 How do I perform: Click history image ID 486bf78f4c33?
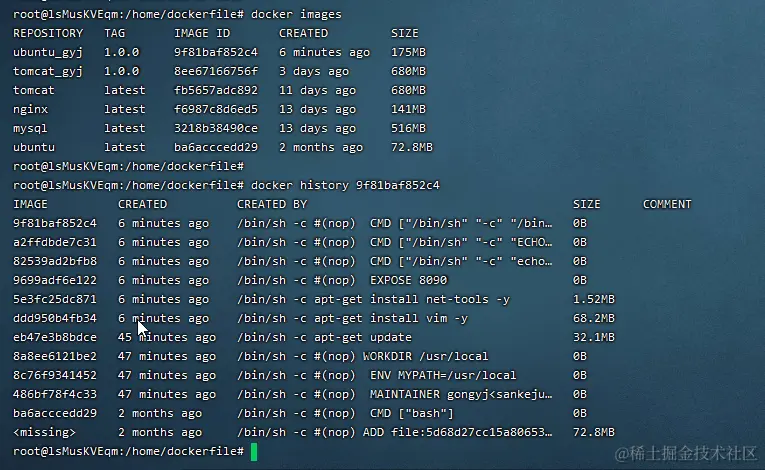[x=55, y=394]
